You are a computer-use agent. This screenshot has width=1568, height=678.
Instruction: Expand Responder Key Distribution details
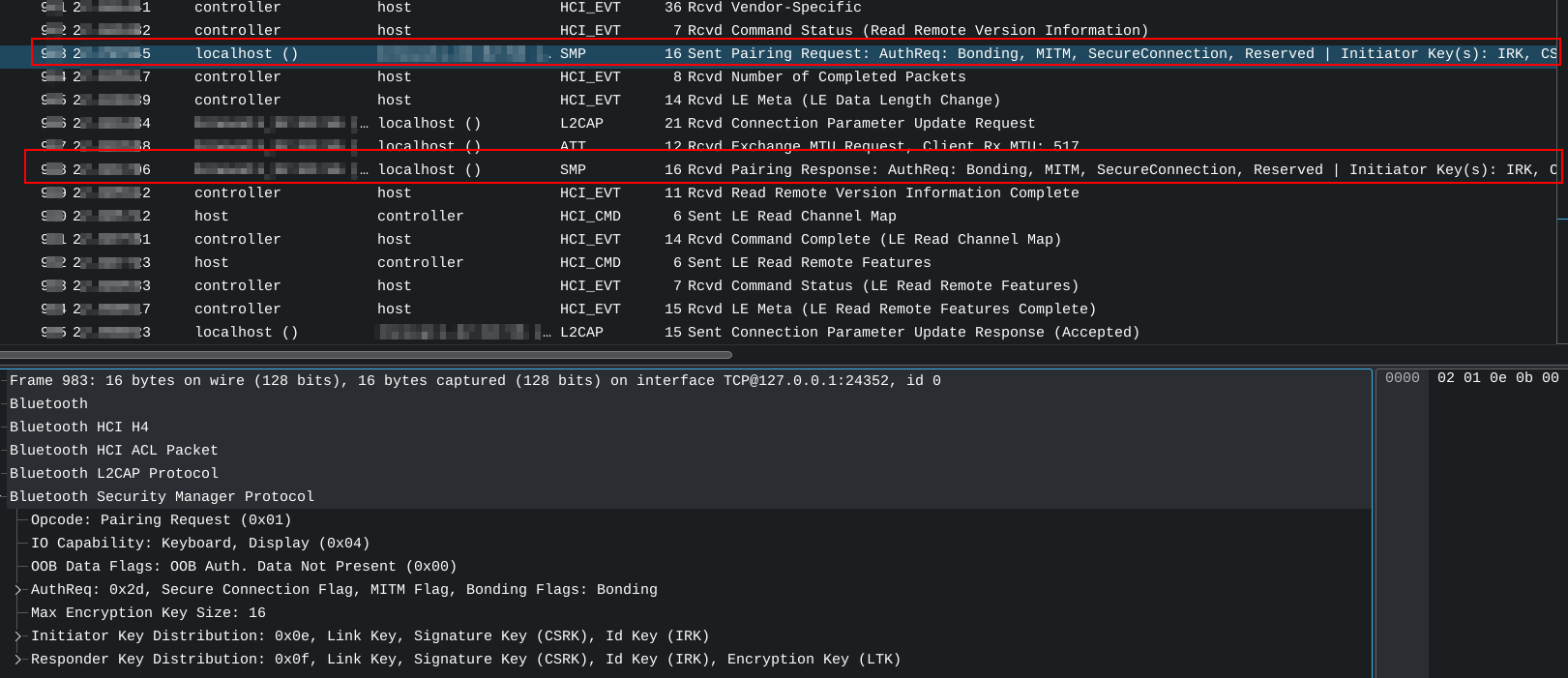(17, 660)
